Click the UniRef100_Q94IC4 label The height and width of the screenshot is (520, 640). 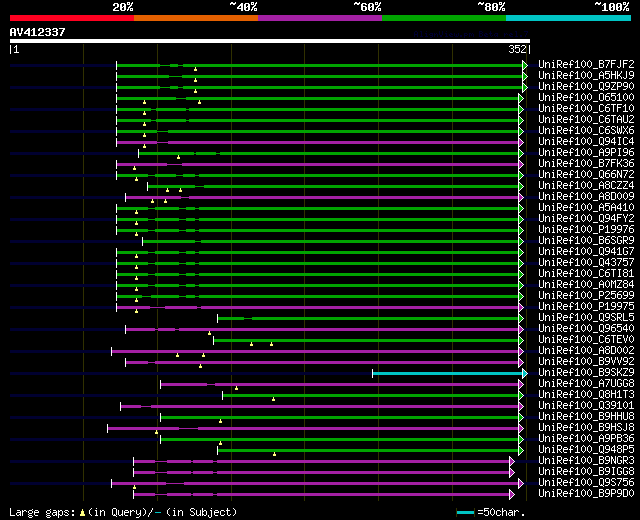point(586,142)
